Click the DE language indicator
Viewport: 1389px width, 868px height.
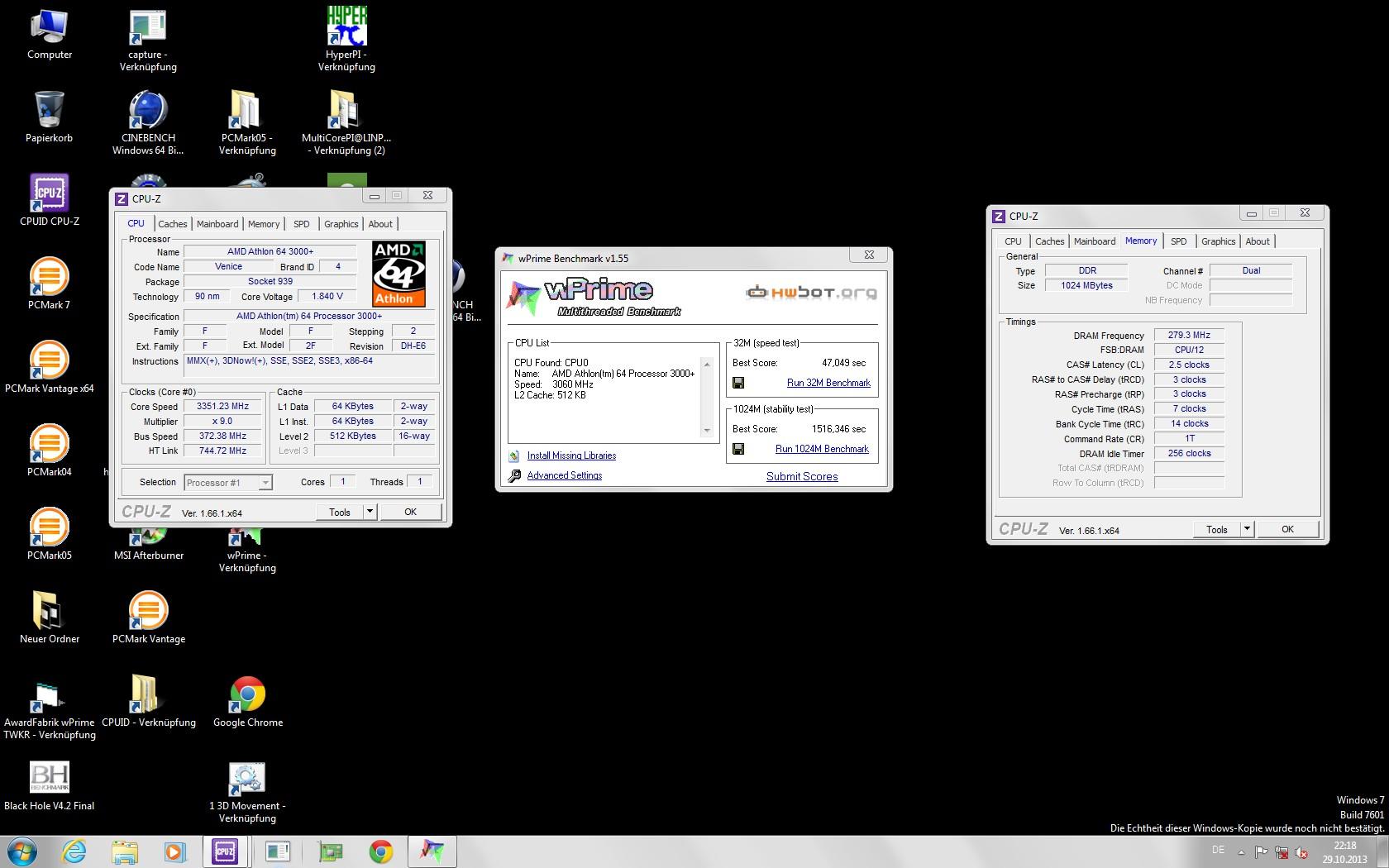[1218, 850]
